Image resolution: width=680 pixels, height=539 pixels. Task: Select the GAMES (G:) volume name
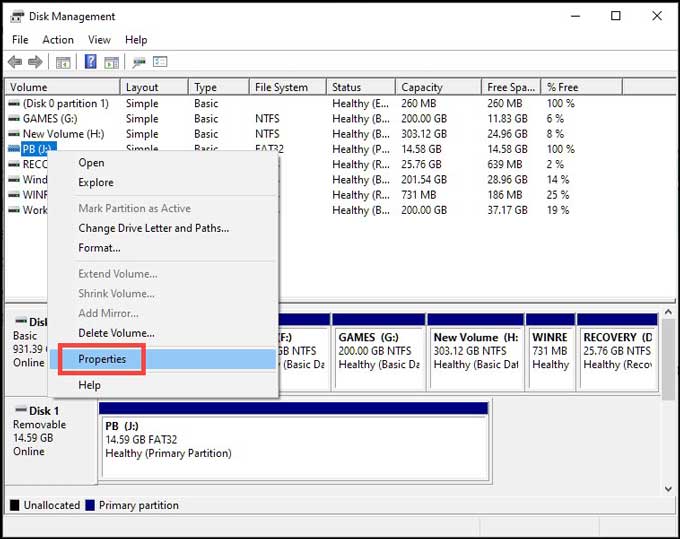tap(50, 119)
